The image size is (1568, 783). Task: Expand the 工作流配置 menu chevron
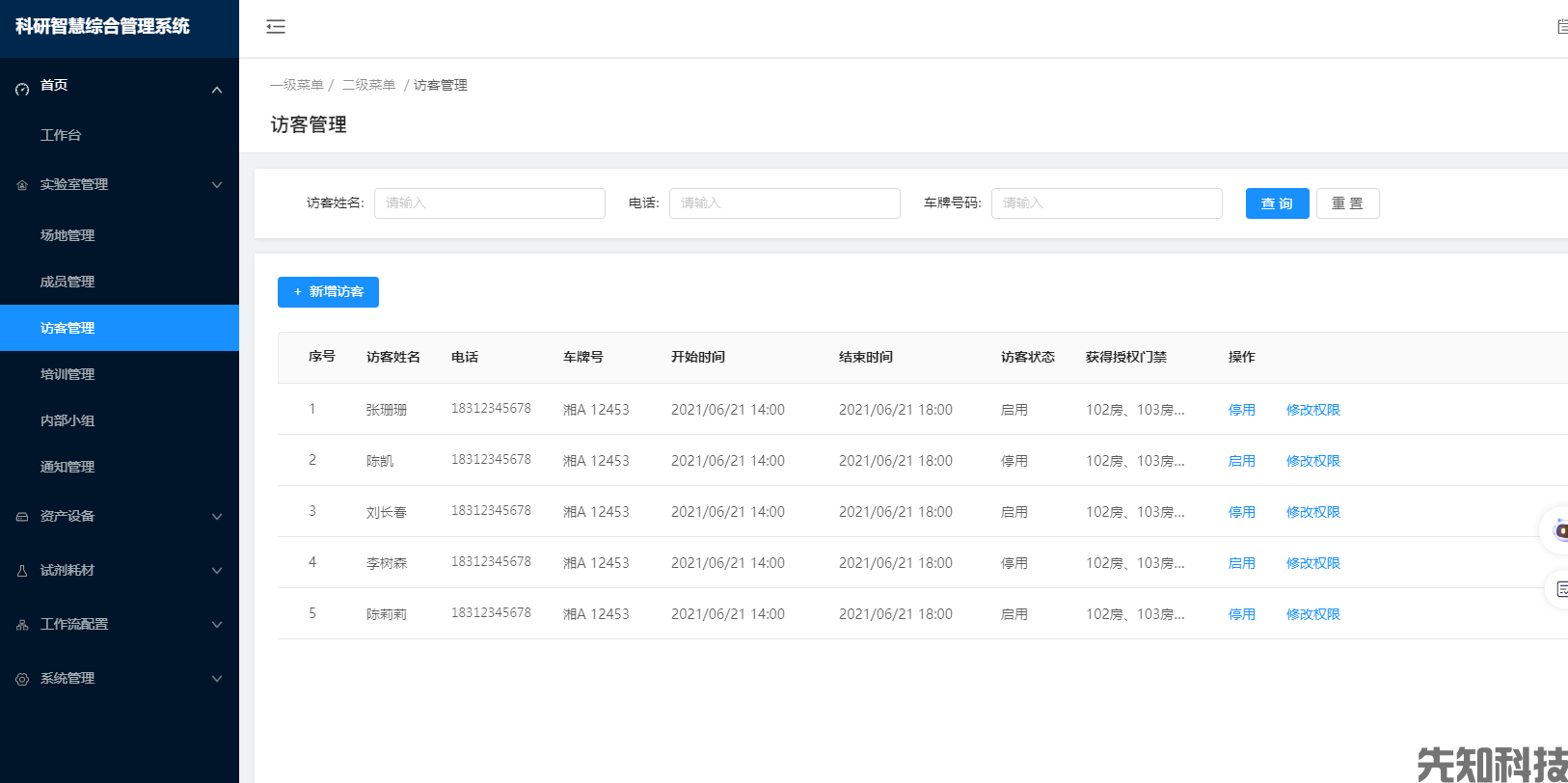coord(217,625)
